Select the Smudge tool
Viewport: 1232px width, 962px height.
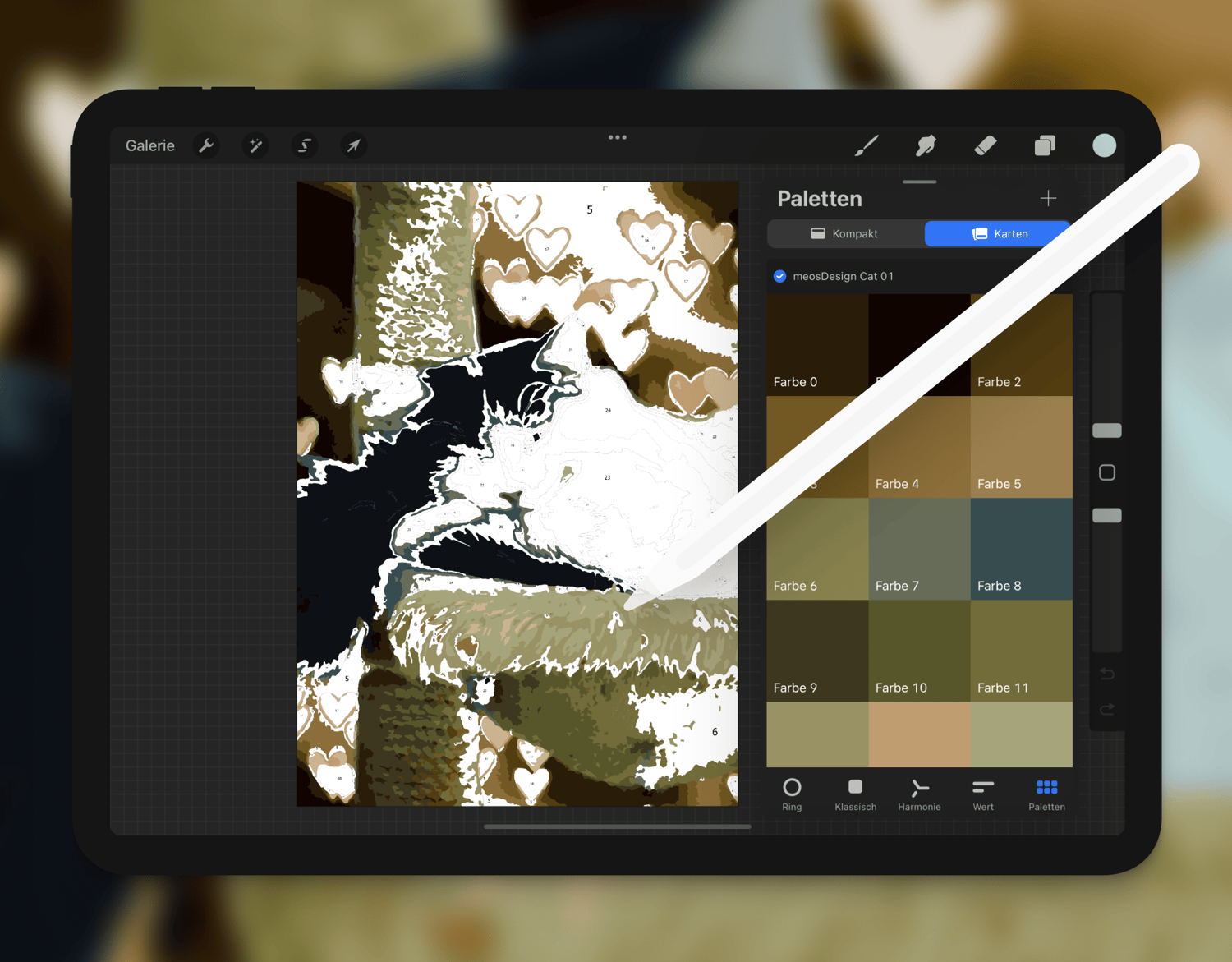click(x=926, y=145)
